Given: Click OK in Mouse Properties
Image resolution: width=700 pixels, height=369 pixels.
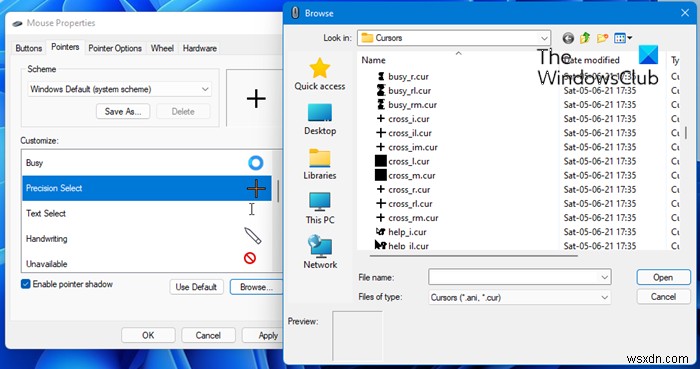Looking at the screenshot, I should [x=148, y=335].
